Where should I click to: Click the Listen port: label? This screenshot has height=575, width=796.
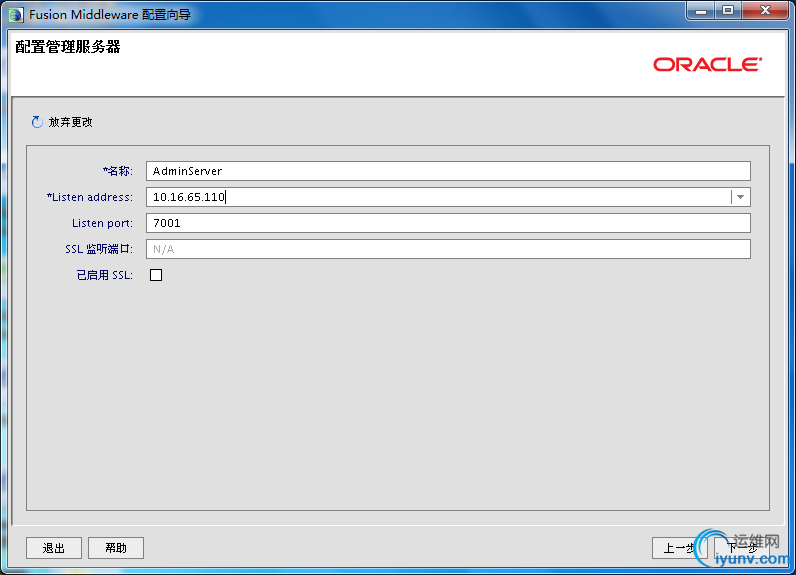tap(103, 223)
